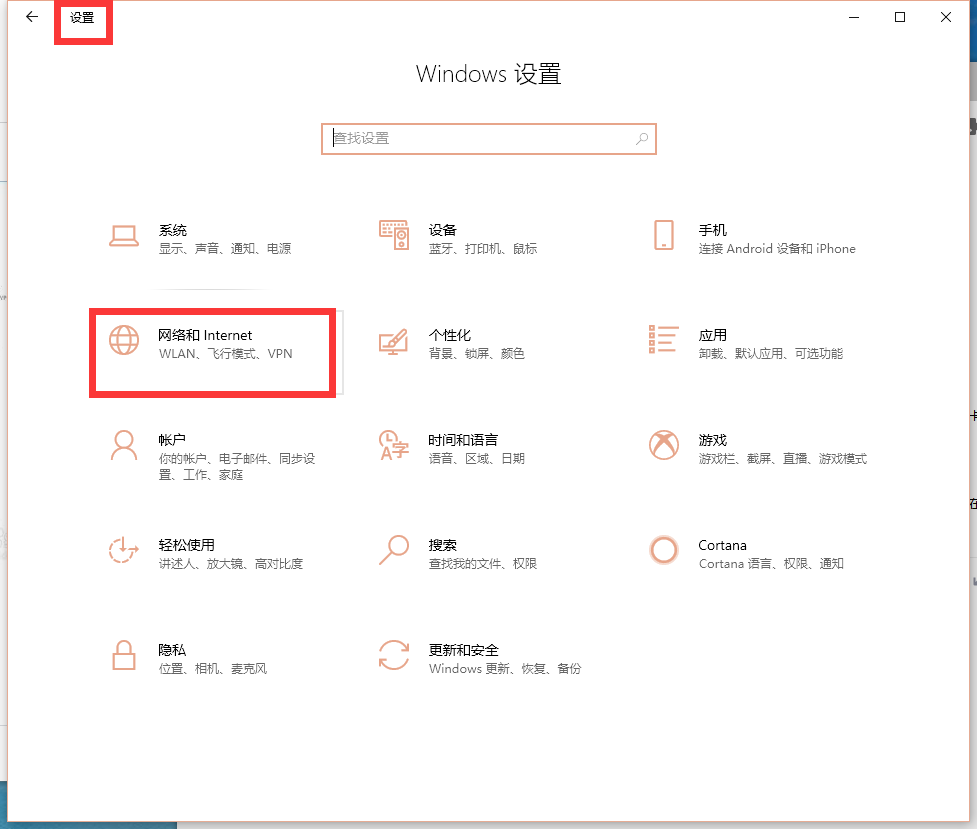Open the Cortana settings title
This screenshot has height=829, width=977.
tap(722, 545)
